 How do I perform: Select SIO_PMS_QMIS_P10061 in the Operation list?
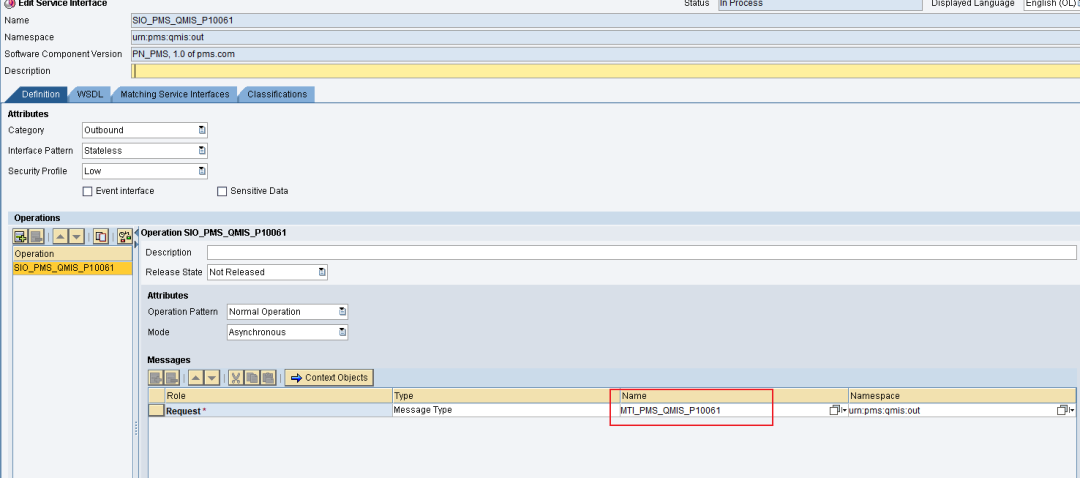tap(72, 267)
